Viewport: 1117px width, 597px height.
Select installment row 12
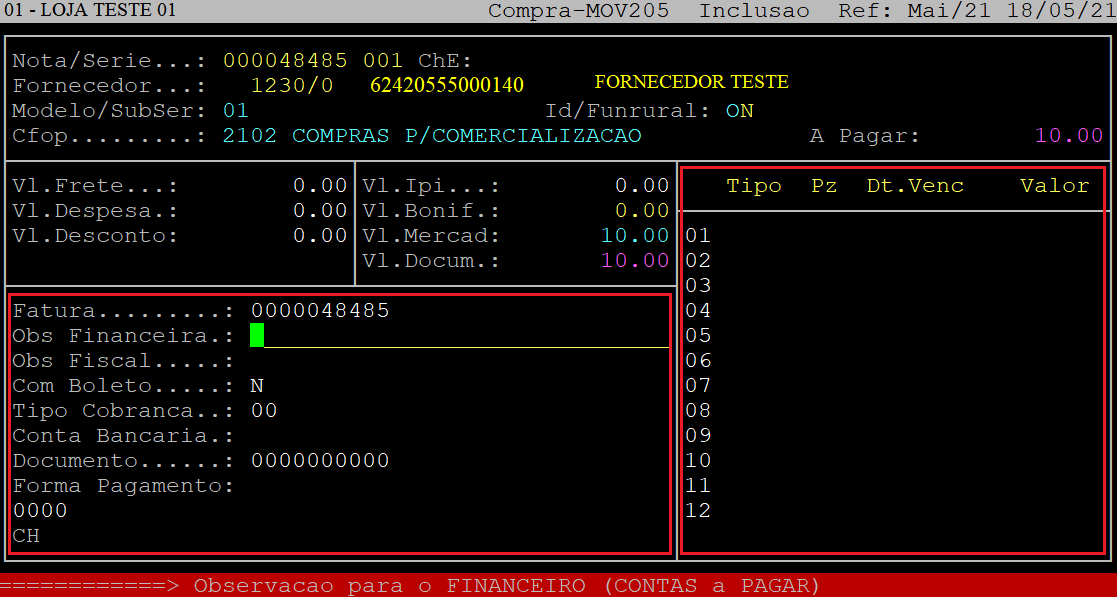698,511
